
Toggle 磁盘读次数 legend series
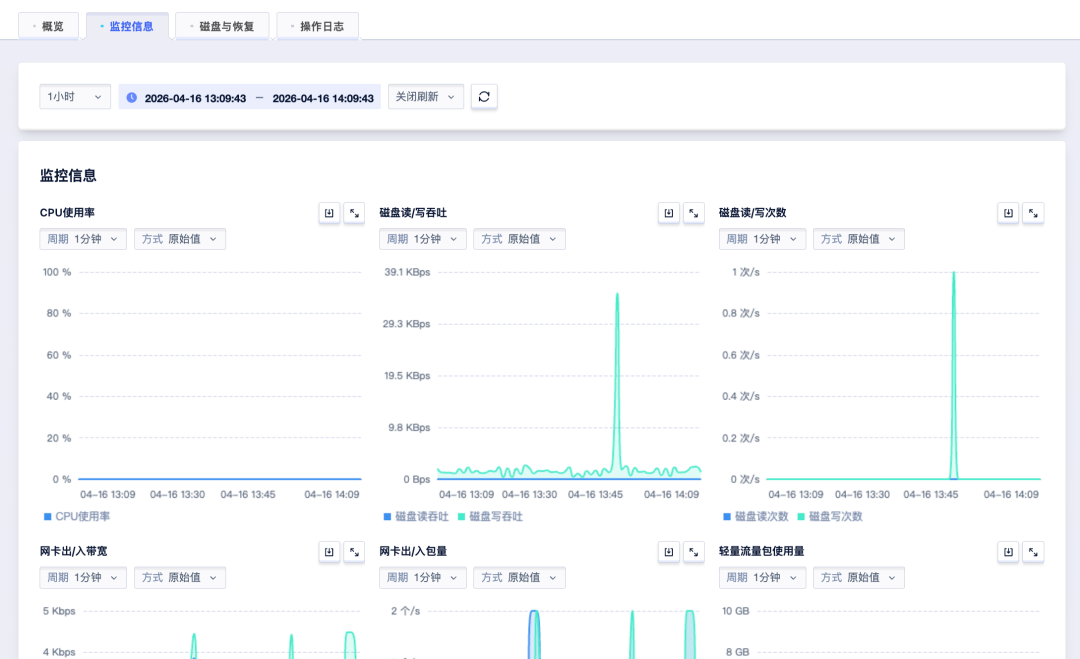(755, 516)
